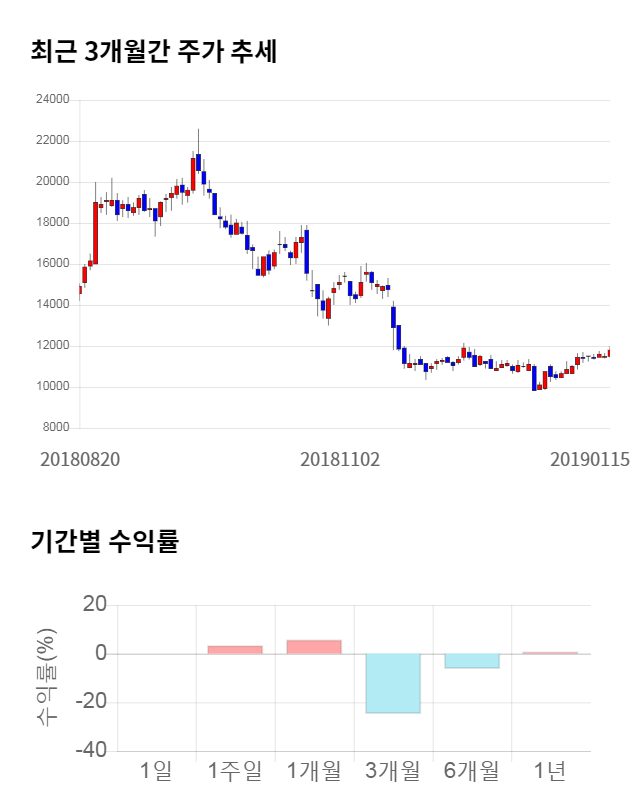Select the 20190115 date label
640x810 pixels.
[589, 459]
